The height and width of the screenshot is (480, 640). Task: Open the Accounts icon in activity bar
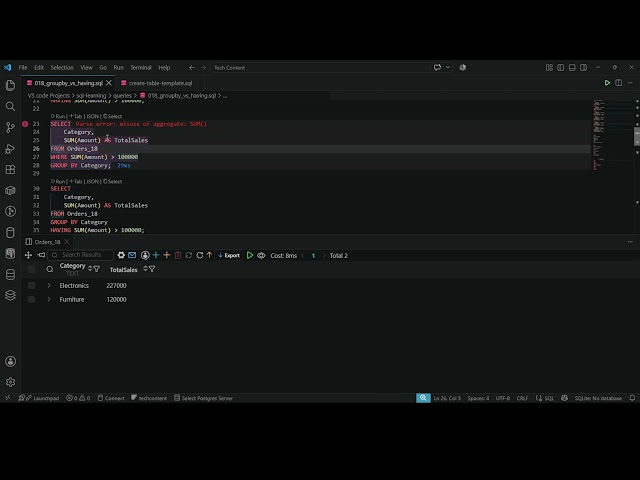(x=10, y=361)
